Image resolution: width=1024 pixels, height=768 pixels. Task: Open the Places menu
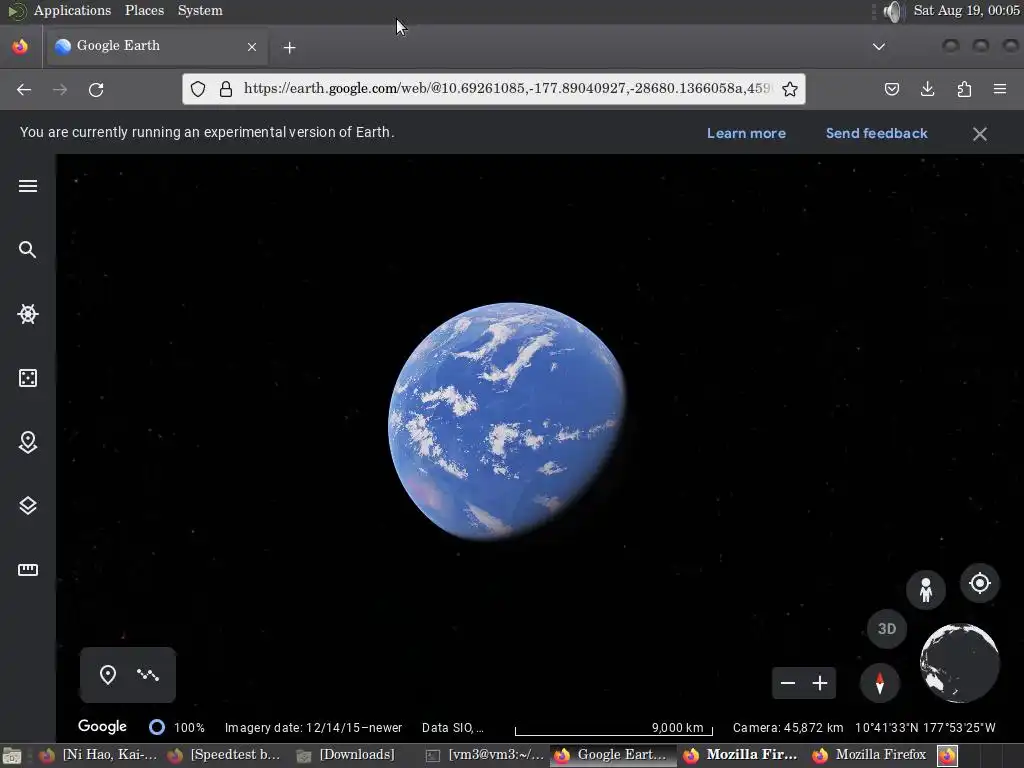tap(144, 10)
